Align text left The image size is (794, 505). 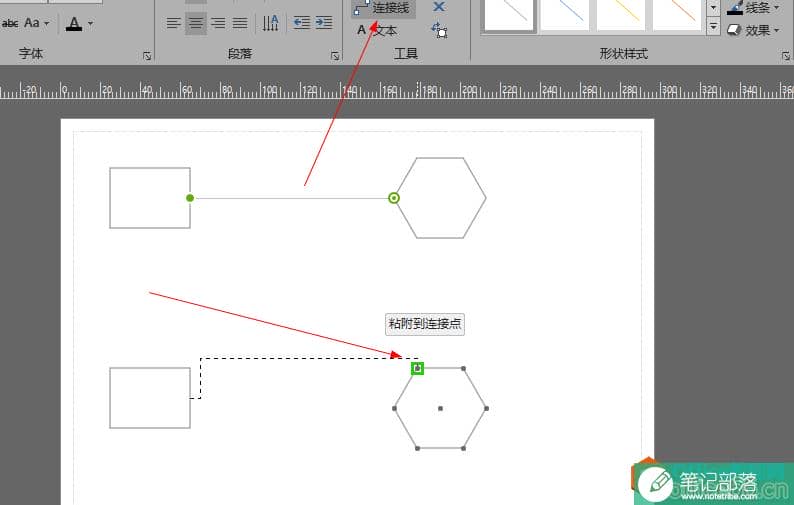click(x=174, y=23)
